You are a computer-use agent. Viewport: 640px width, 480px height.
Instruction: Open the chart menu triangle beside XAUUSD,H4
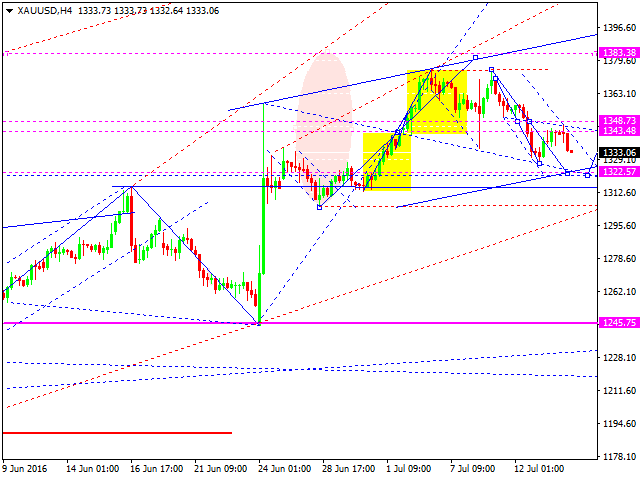9,11
